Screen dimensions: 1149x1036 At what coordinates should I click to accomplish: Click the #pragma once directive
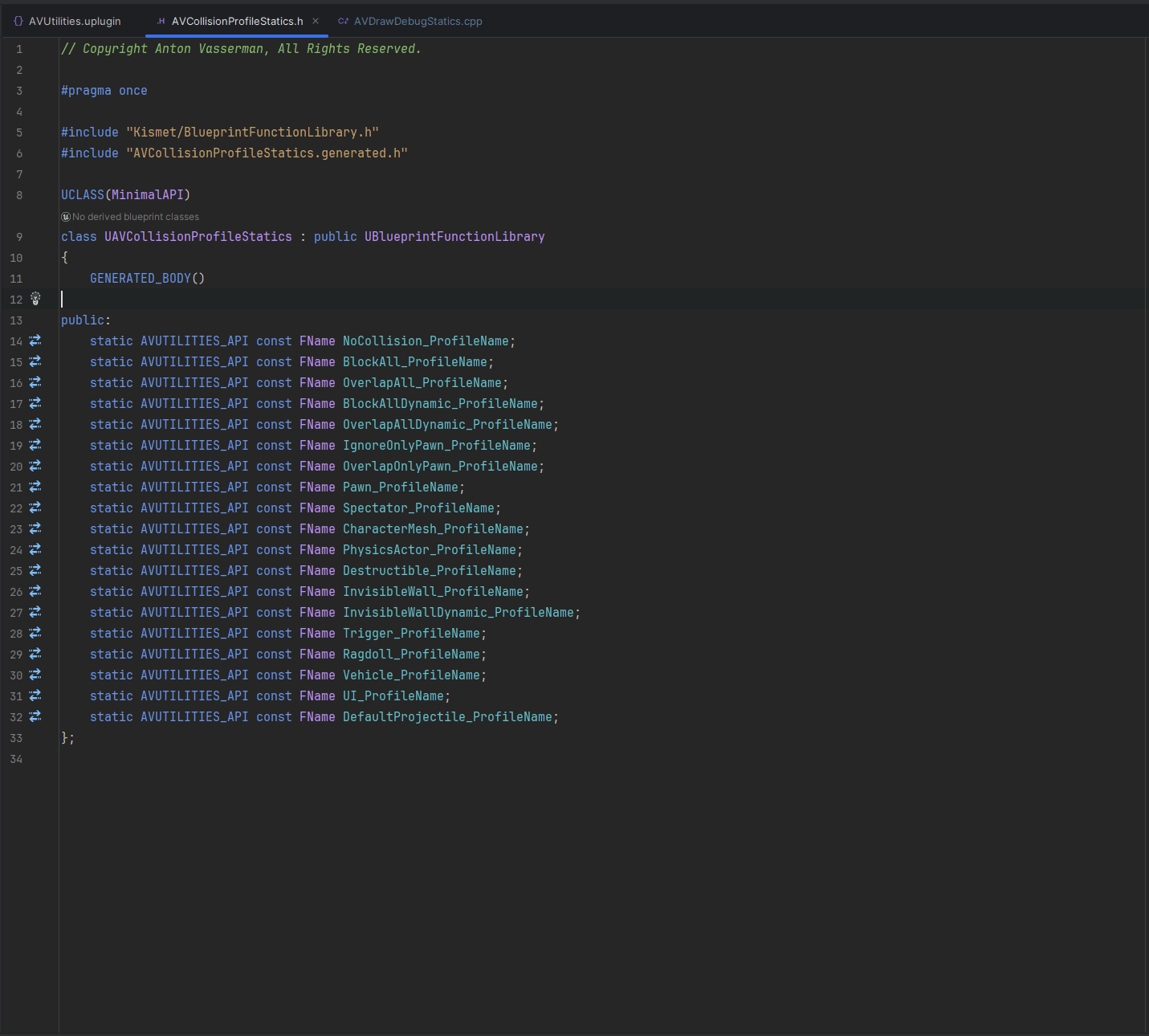point(104,91)
